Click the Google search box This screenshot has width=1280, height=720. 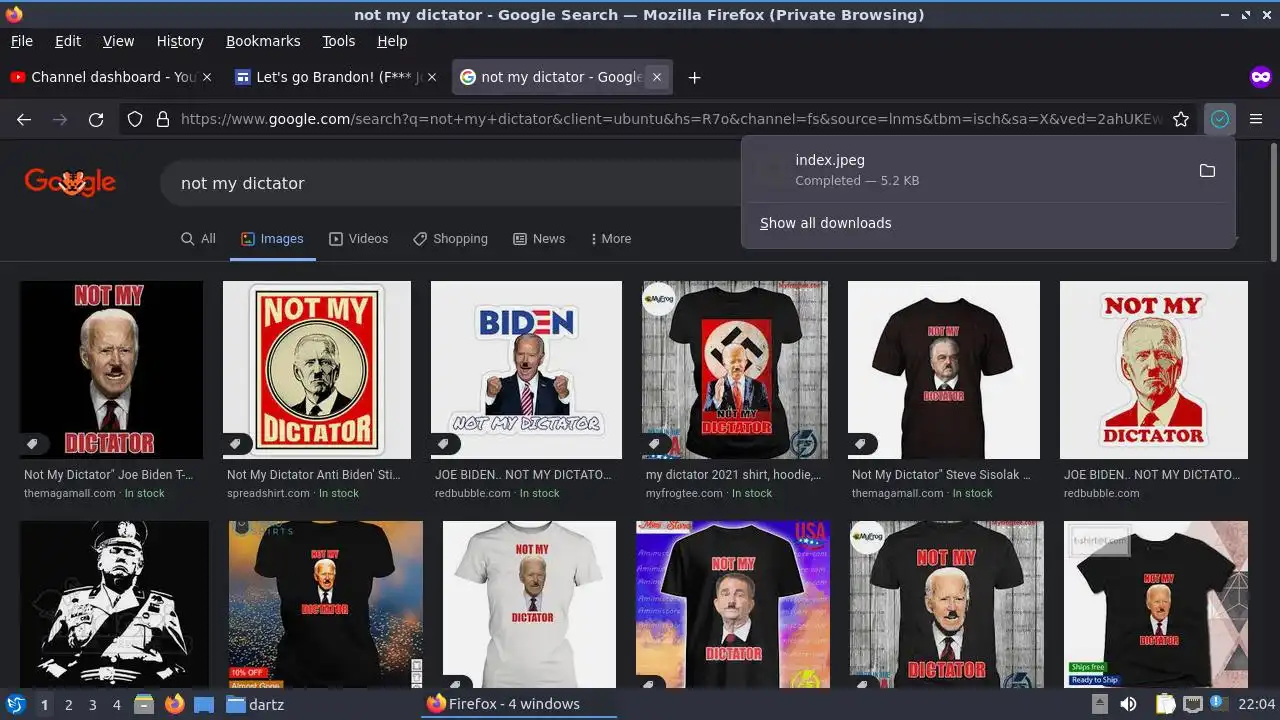pyautogui.click(x=450, y=183)
